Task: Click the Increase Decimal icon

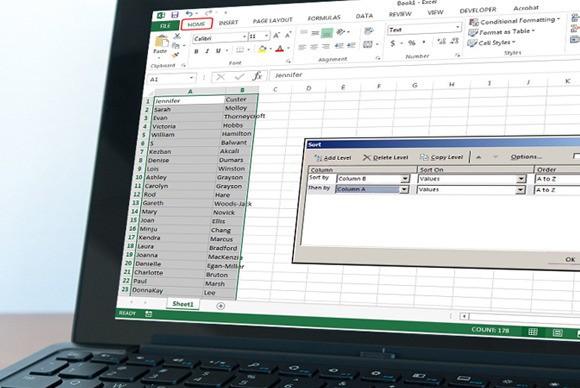Action: [441, 41]
